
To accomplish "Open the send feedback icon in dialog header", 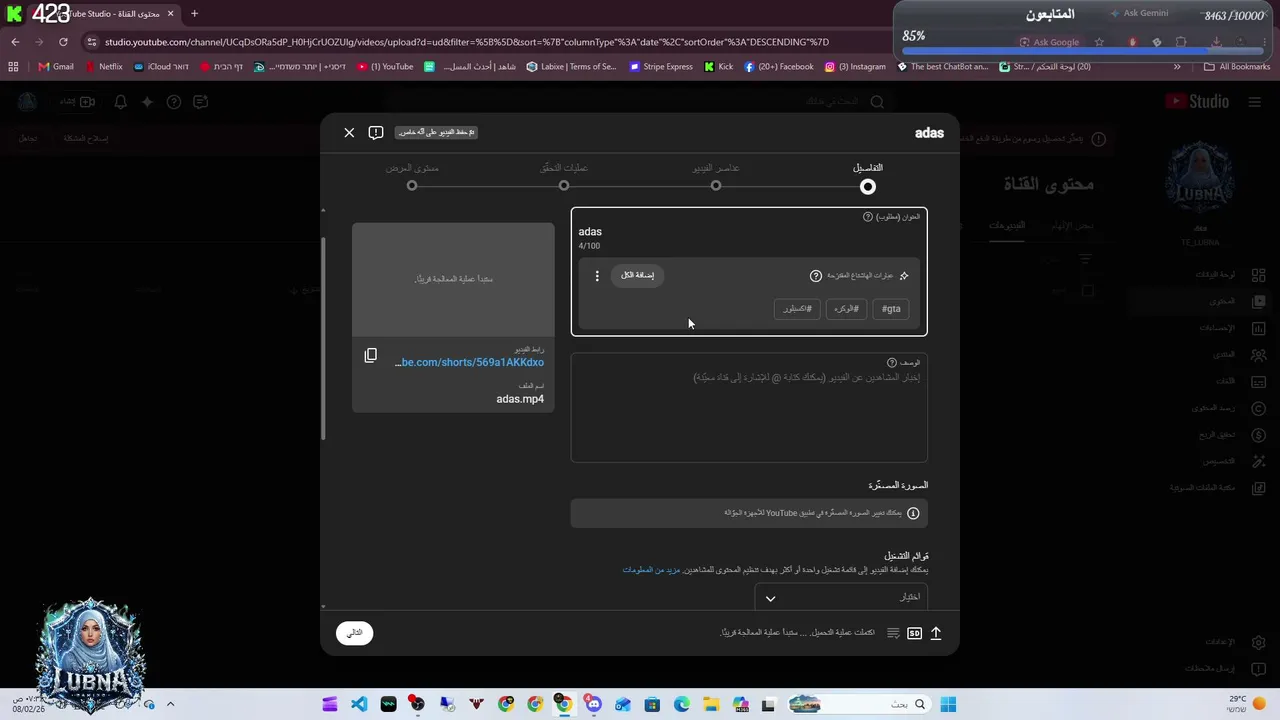I will [376, 132].
